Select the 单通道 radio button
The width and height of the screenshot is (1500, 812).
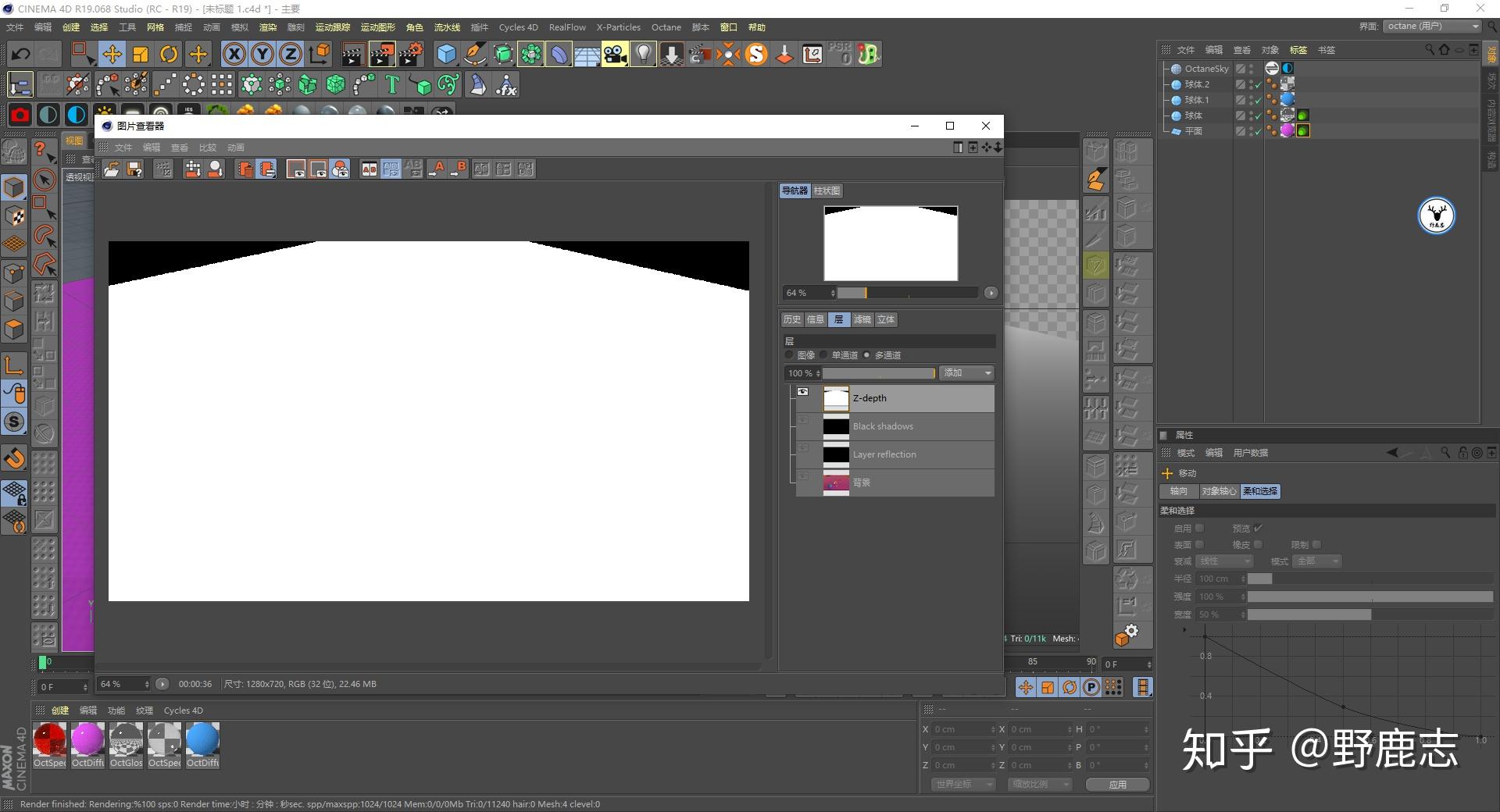(824, 355)
